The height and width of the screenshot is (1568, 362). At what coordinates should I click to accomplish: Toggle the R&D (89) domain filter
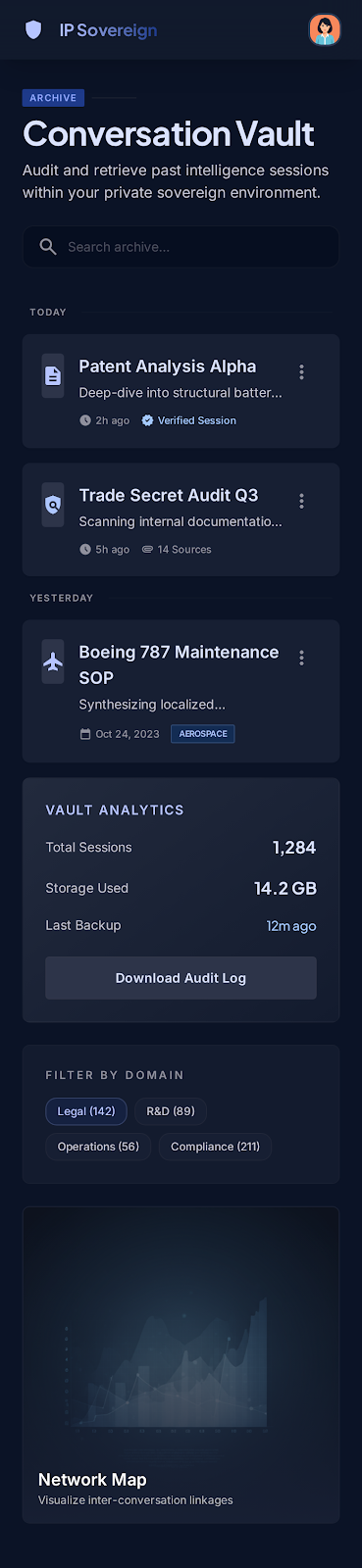click(x=171, y=1111)
